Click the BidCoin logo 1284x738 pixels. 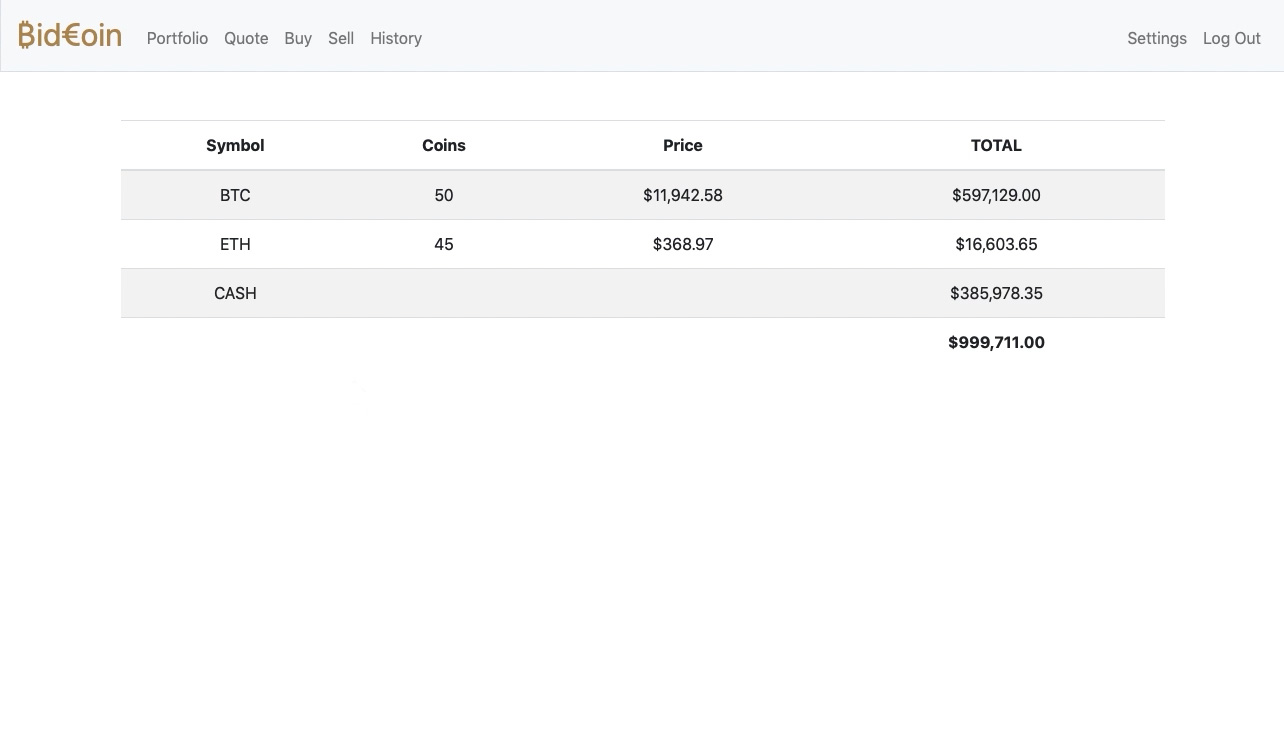[70, 36]
